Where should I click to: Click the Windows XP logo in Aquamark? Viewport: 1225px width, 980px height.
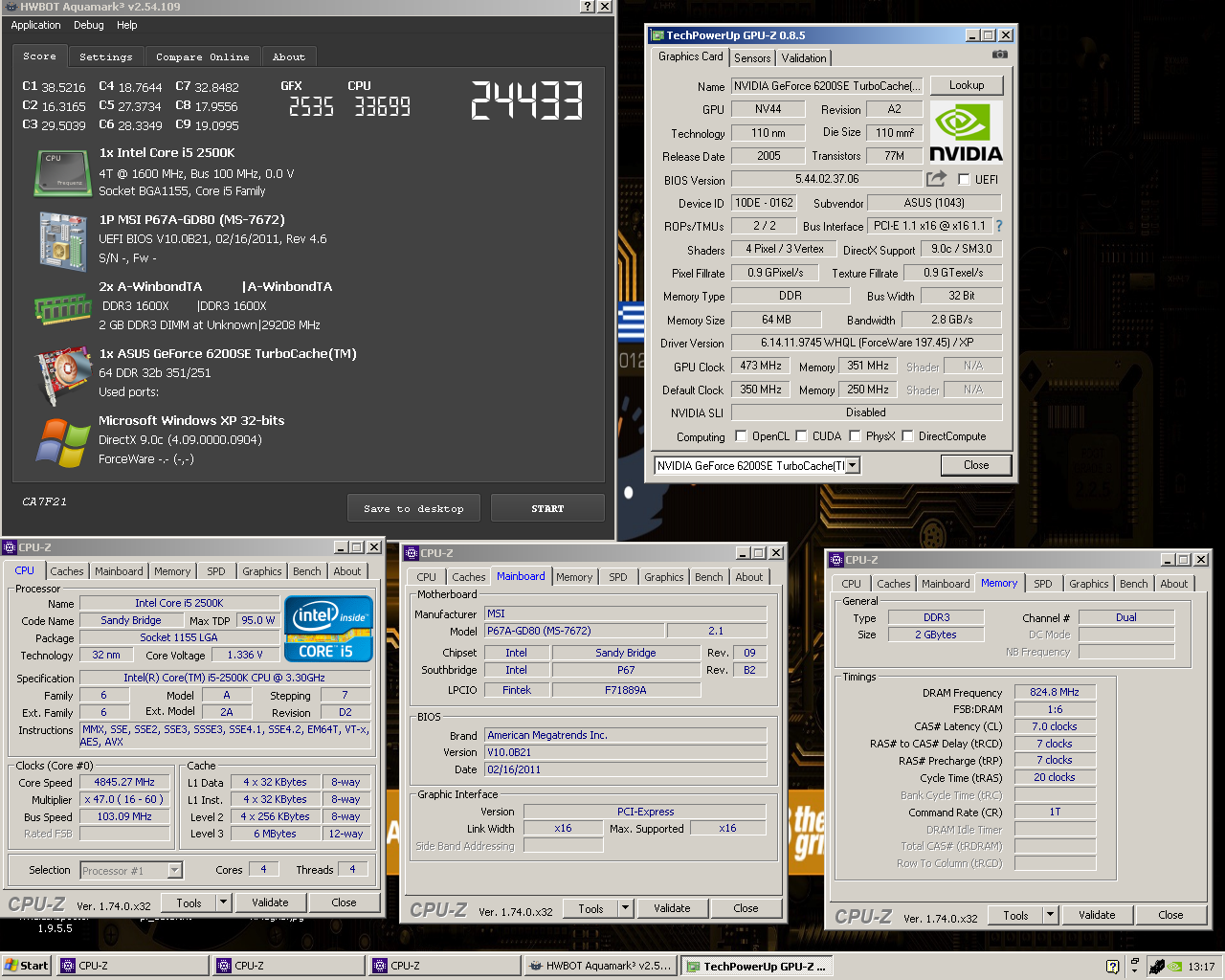63,443
